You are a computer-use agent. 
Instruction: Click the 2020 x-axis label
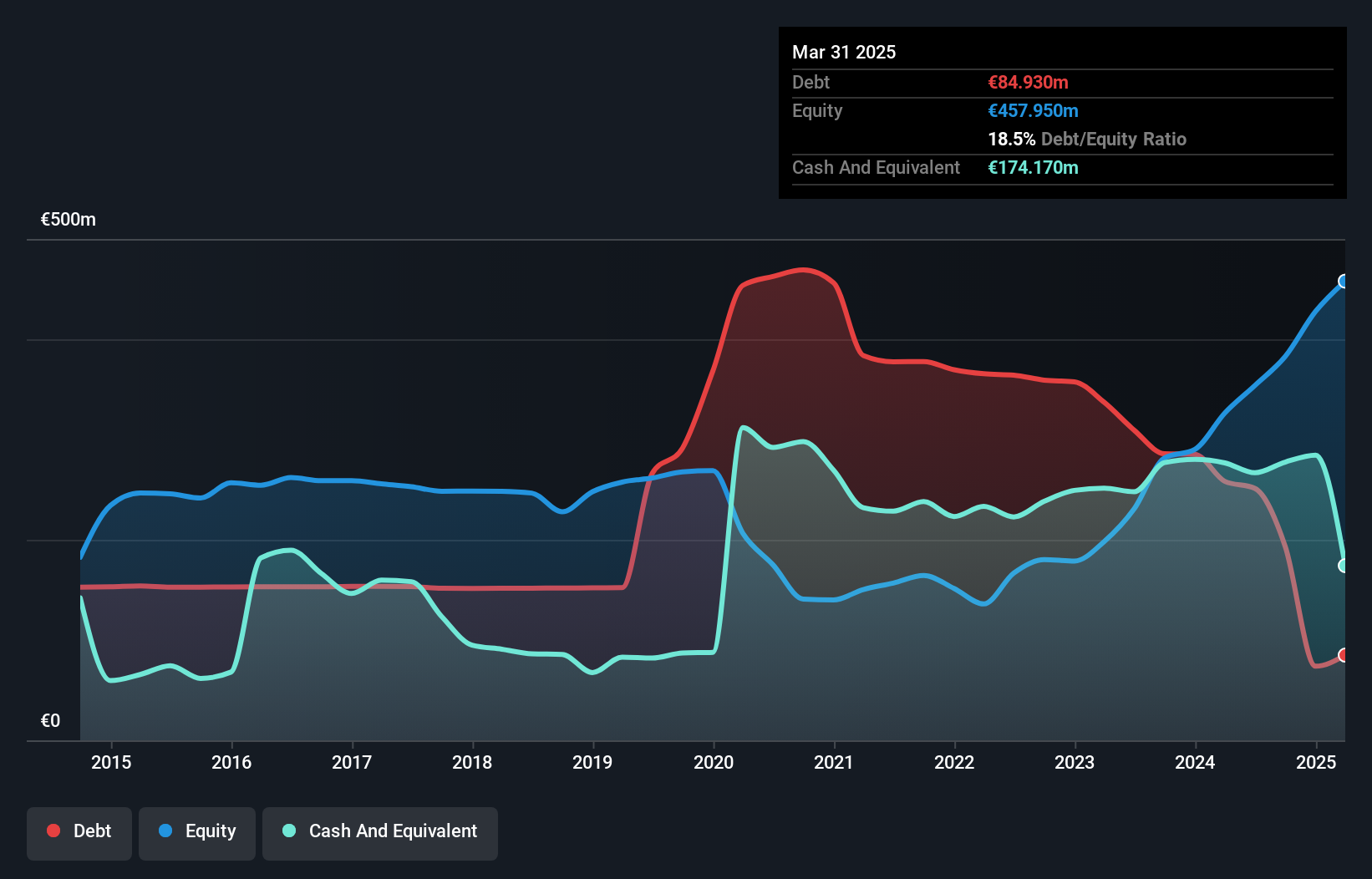(714, 762)
